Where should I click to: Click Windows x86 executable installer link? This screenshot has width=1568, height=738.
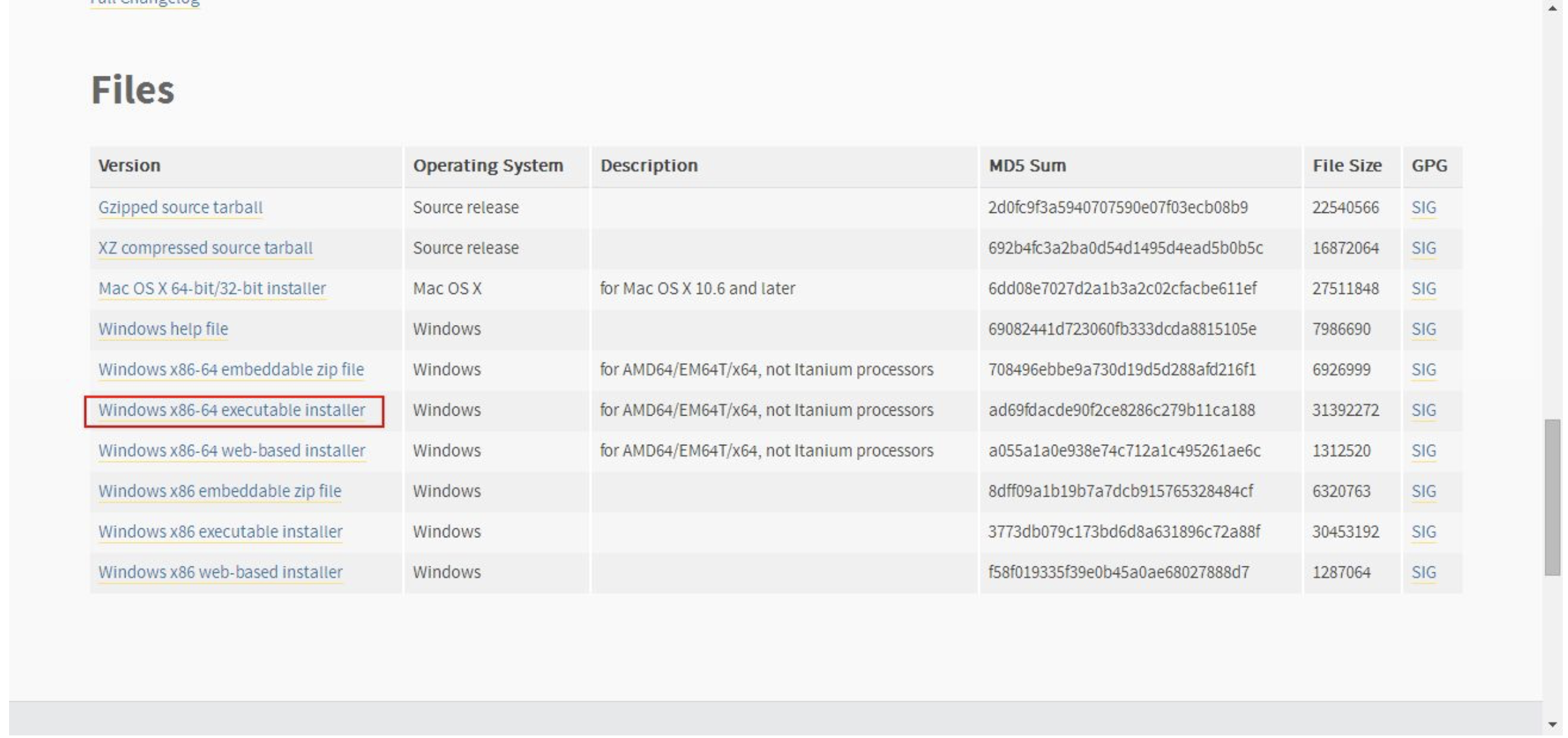pos(220,531)
